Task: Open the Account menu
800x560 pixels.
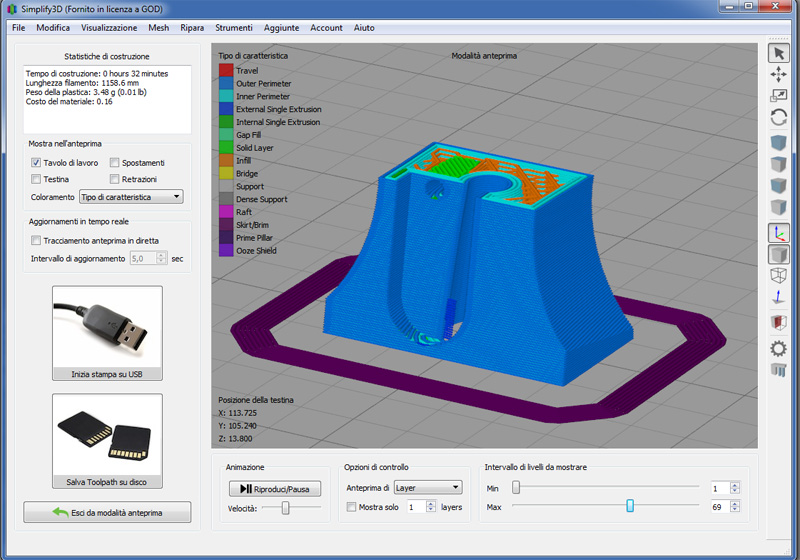Action: [x=327, y=28]
